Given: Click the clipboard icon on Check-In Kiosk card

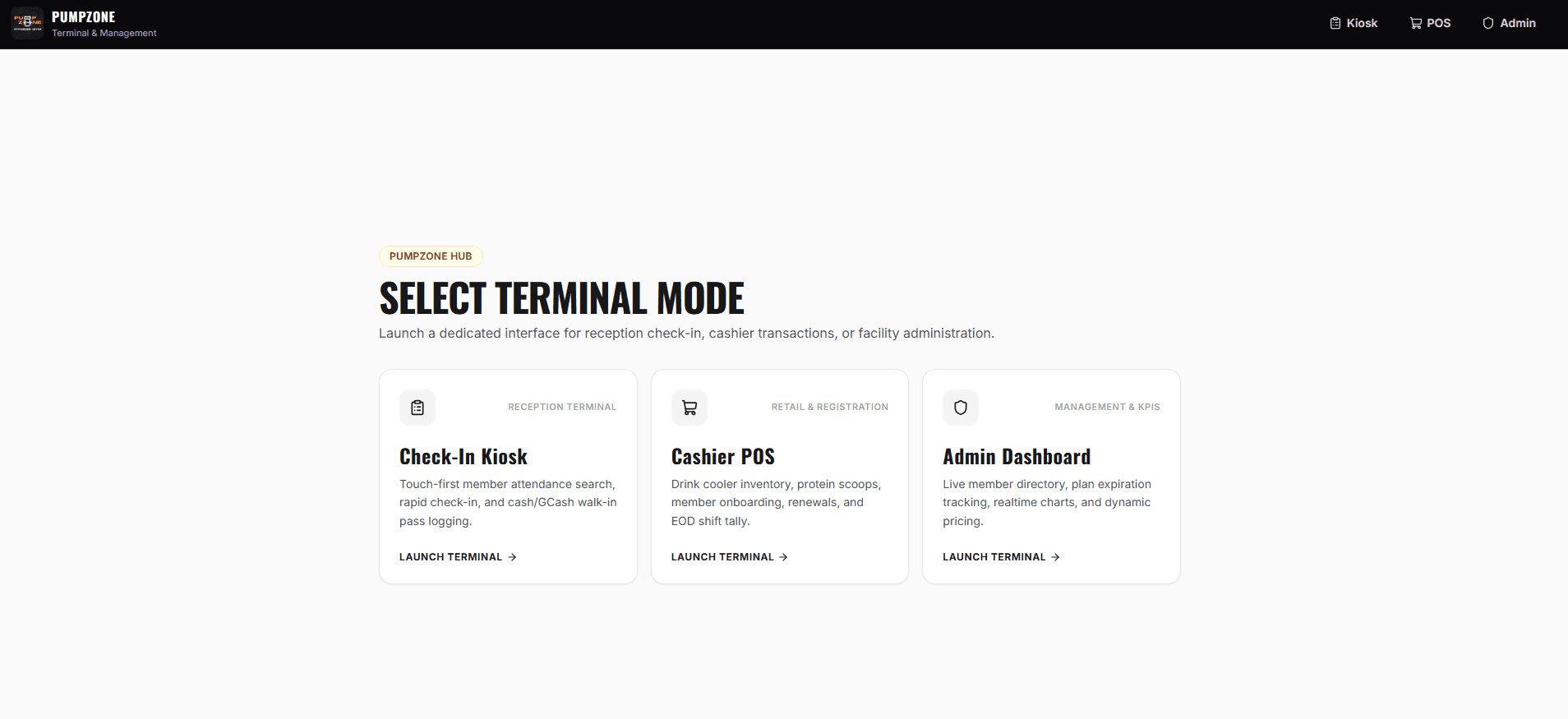Looking at the screenshot, I should [x=417, y=408].
